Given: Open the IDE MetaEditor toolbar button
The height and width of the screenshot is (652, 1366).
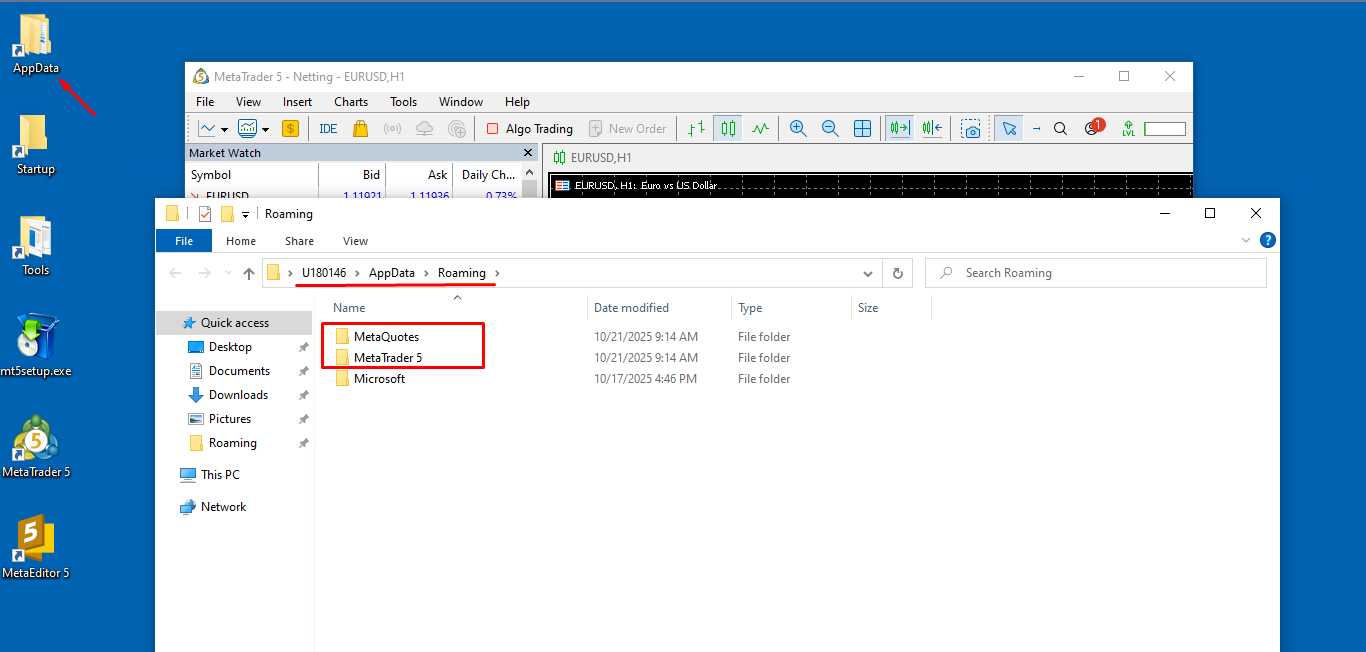Looking at the screenshot, I should [x=328, y=128].
